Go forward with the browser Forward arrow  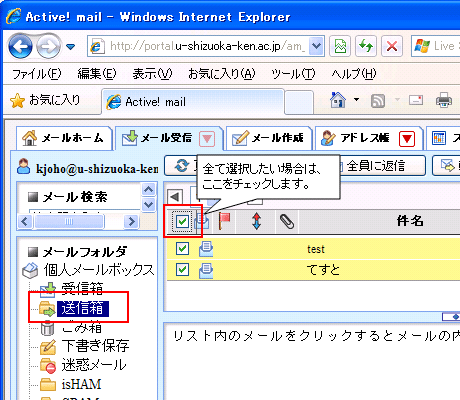pyautogui.click(x=49, y=46)
